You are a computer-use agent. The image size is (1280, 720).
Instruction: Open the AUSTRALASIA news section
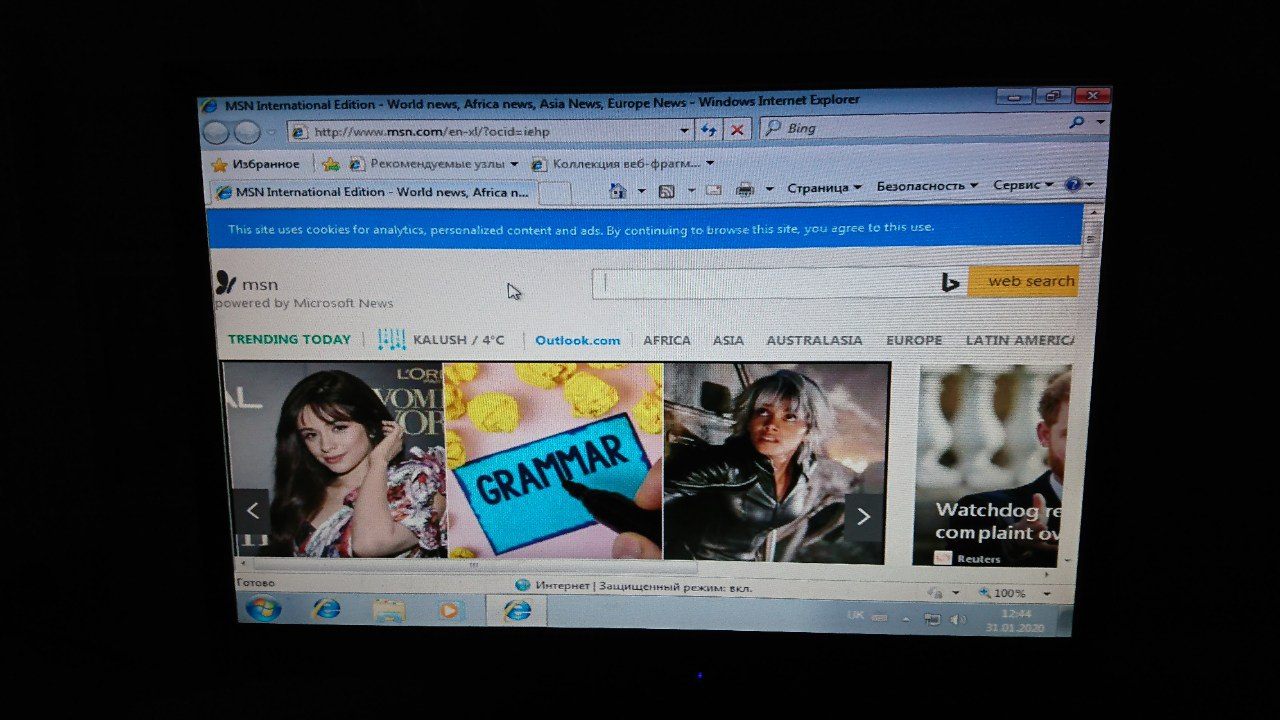(x=814, y=340)
